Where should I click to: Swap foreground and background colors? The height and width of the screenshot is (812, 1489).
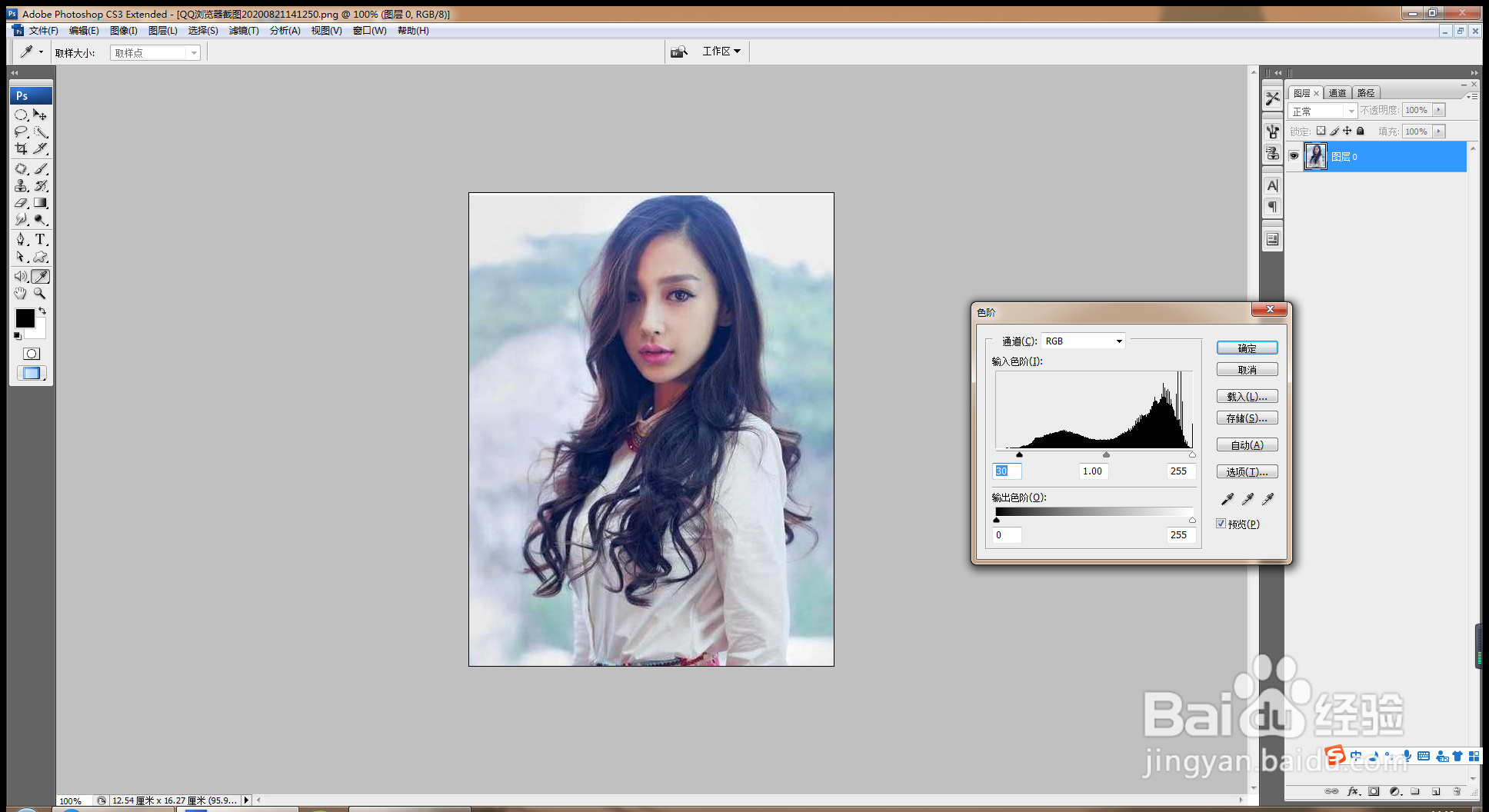tap(43, 311)
